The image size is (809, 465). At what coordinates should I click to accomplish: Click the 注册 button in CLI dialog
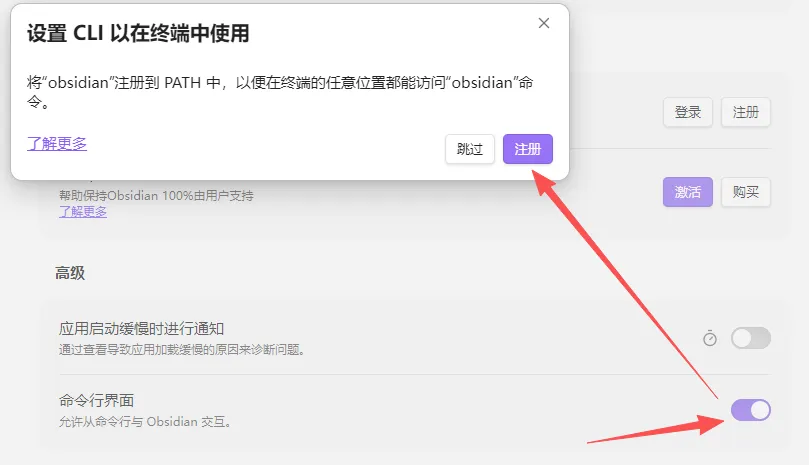(x=528, y=149)
